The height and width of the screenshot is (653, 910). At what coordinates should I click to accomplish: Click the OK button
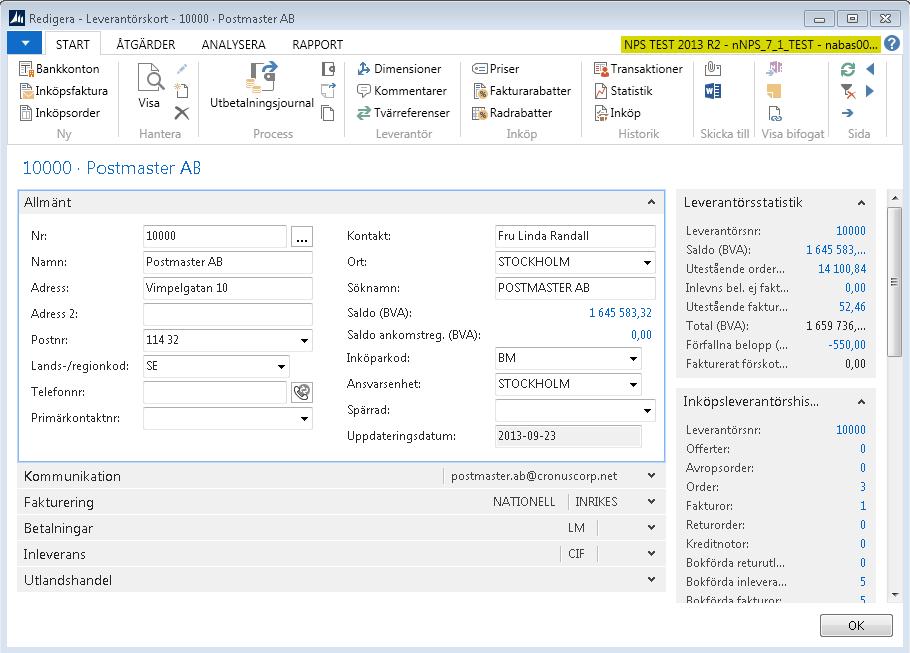(856, 625)
